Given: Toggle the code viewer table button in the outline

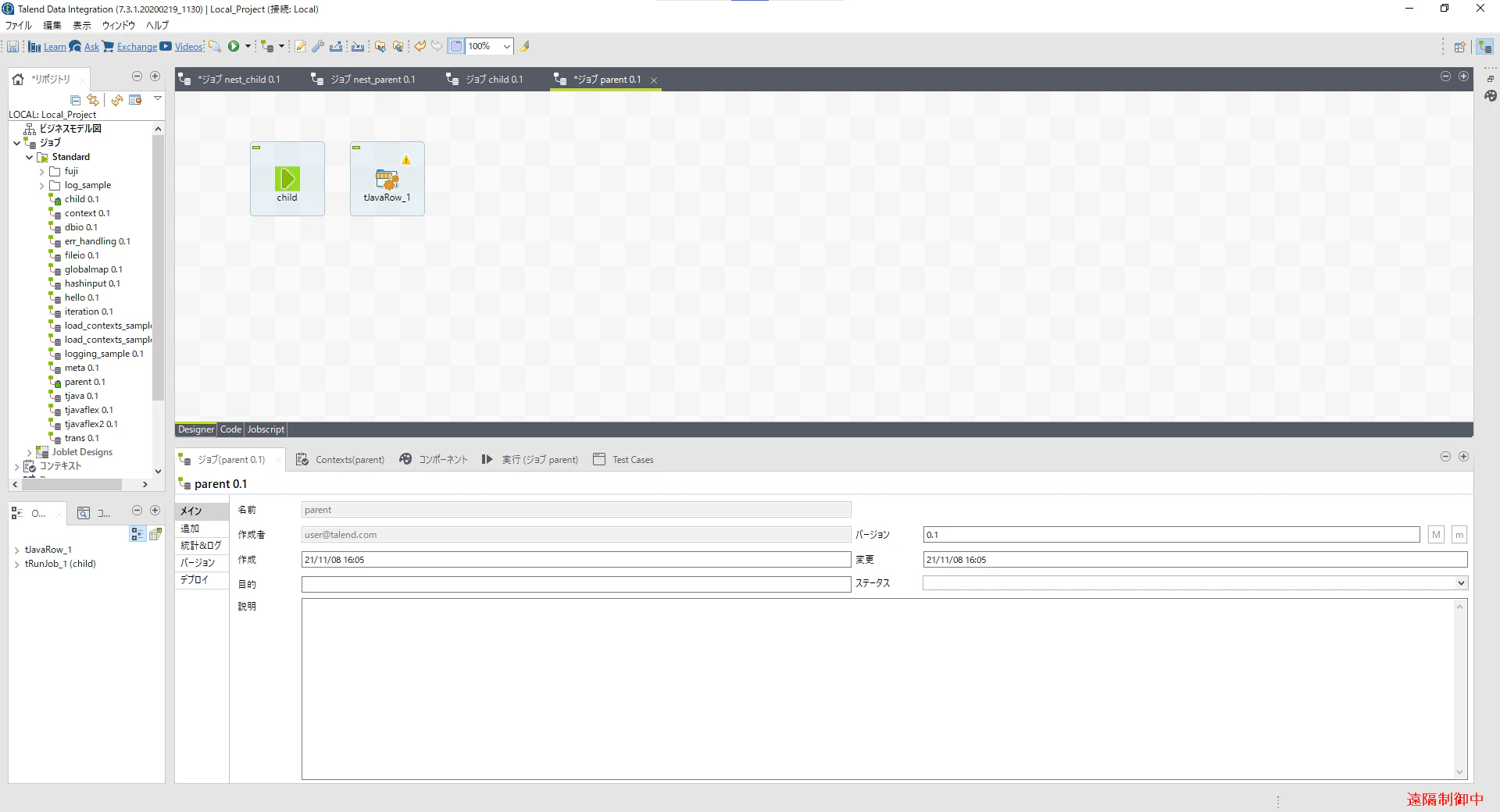Looking at the screenshot, I should pyautogui.click(x=155, y=534).
